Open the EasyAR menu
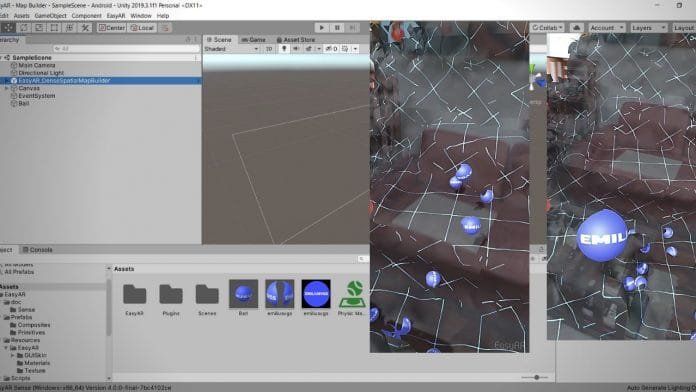 pyautogui.click(x=116, y=16)
